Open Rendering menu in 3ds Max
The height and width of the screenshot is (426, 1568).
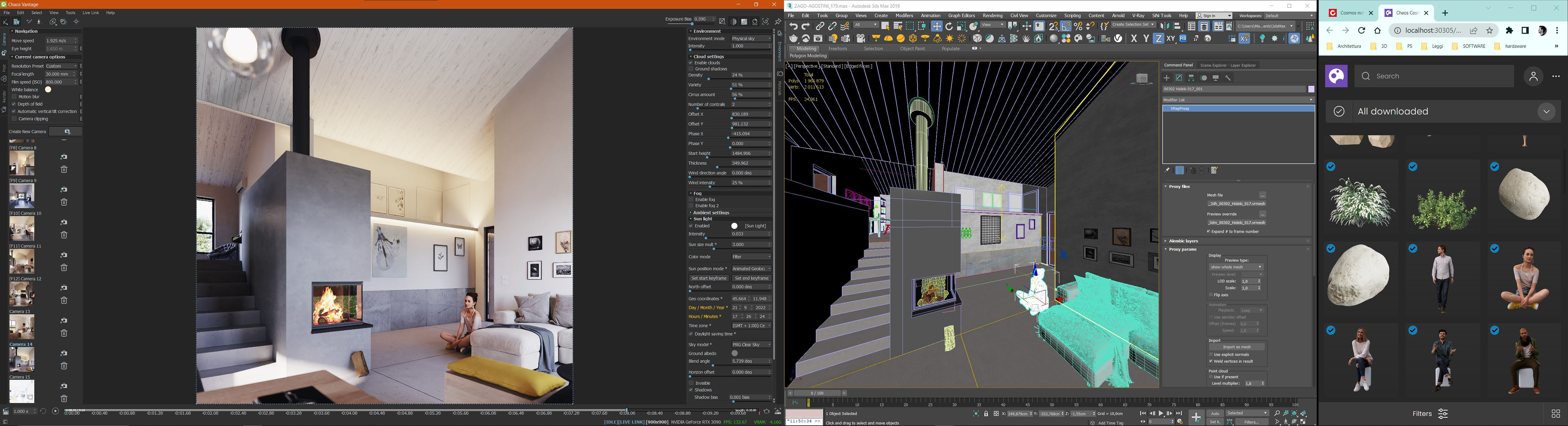[992, 16]
